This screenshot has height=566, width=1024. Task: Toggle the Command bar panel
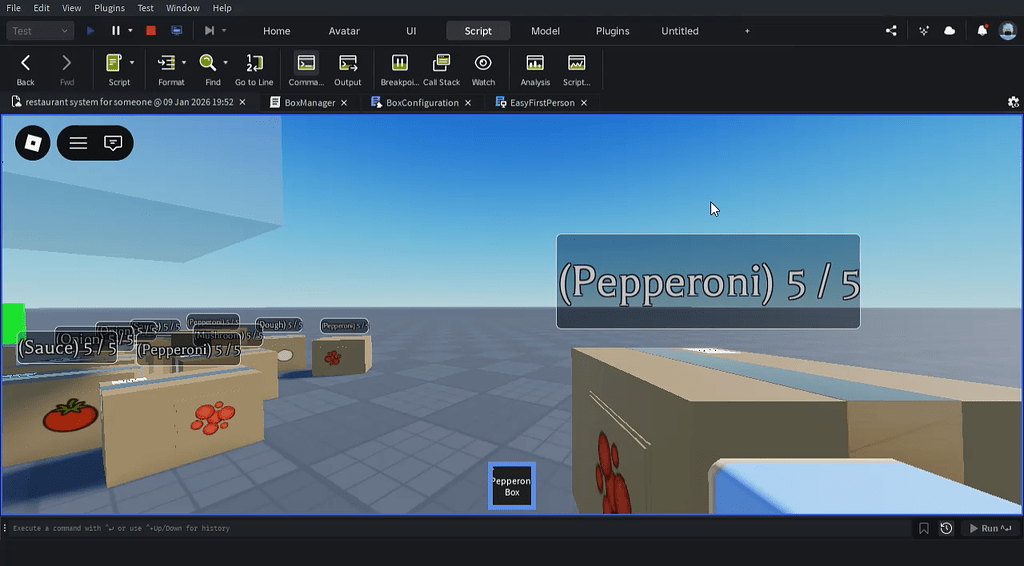[306, 69]
